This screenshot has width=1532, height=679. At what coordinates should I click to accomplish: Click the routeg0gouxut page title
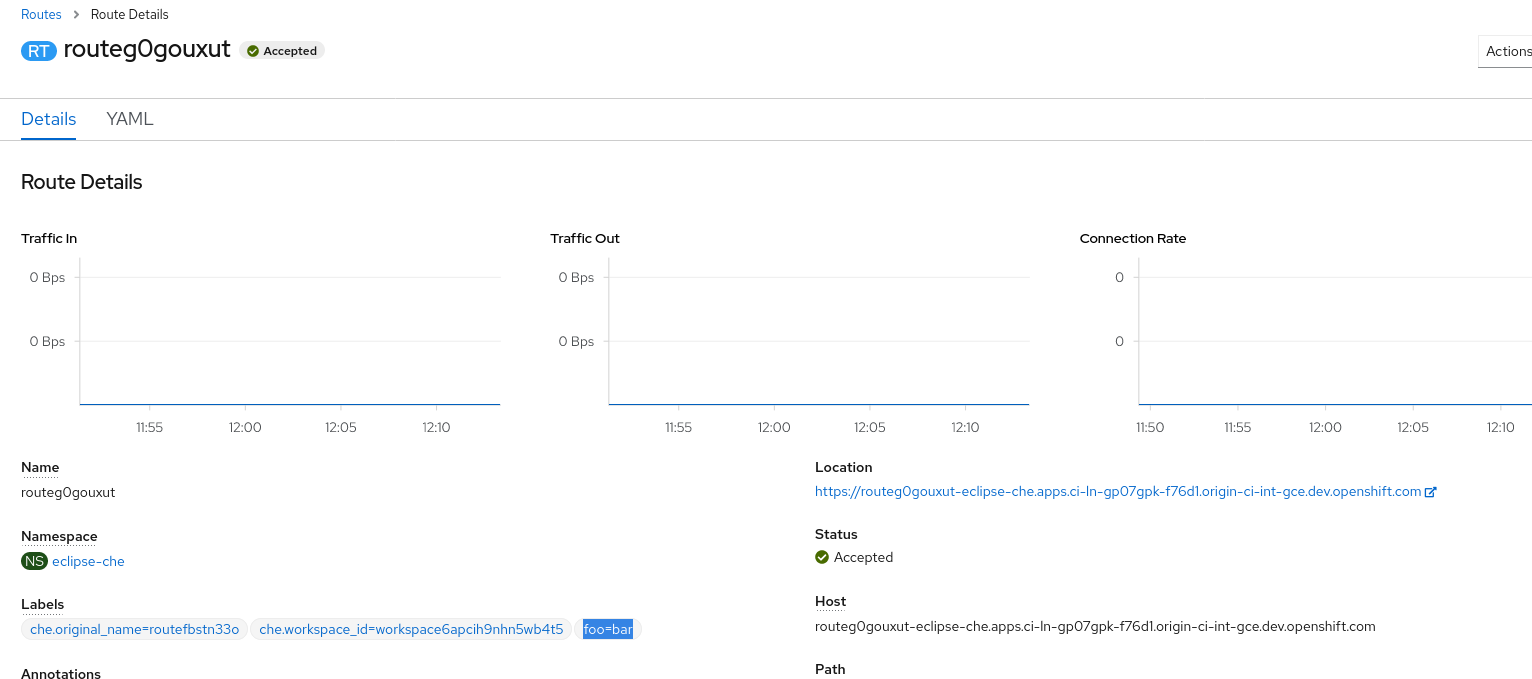pyautogui.click(x=147, y=49)
